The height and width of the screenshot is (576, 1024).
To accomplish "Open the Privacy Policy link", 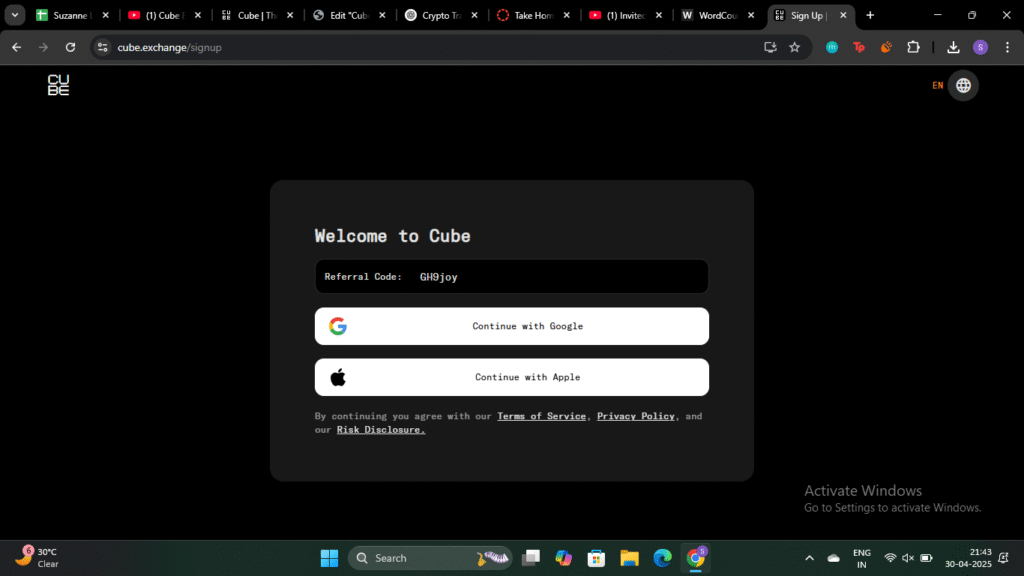I will (635, 416).
